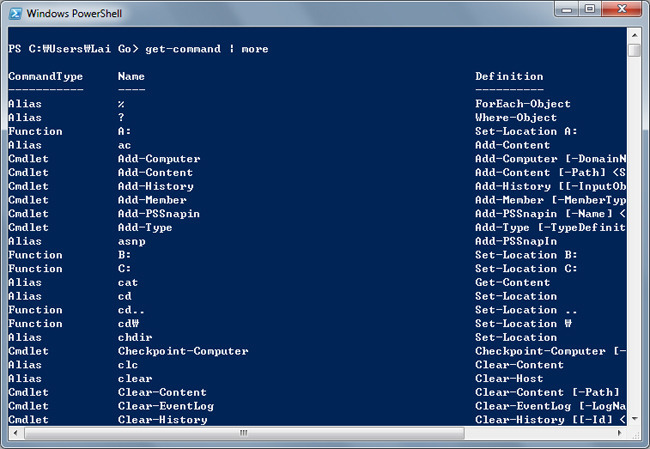
Task: Maximize the Windows PowerShell window
Action: pos(590,9)
